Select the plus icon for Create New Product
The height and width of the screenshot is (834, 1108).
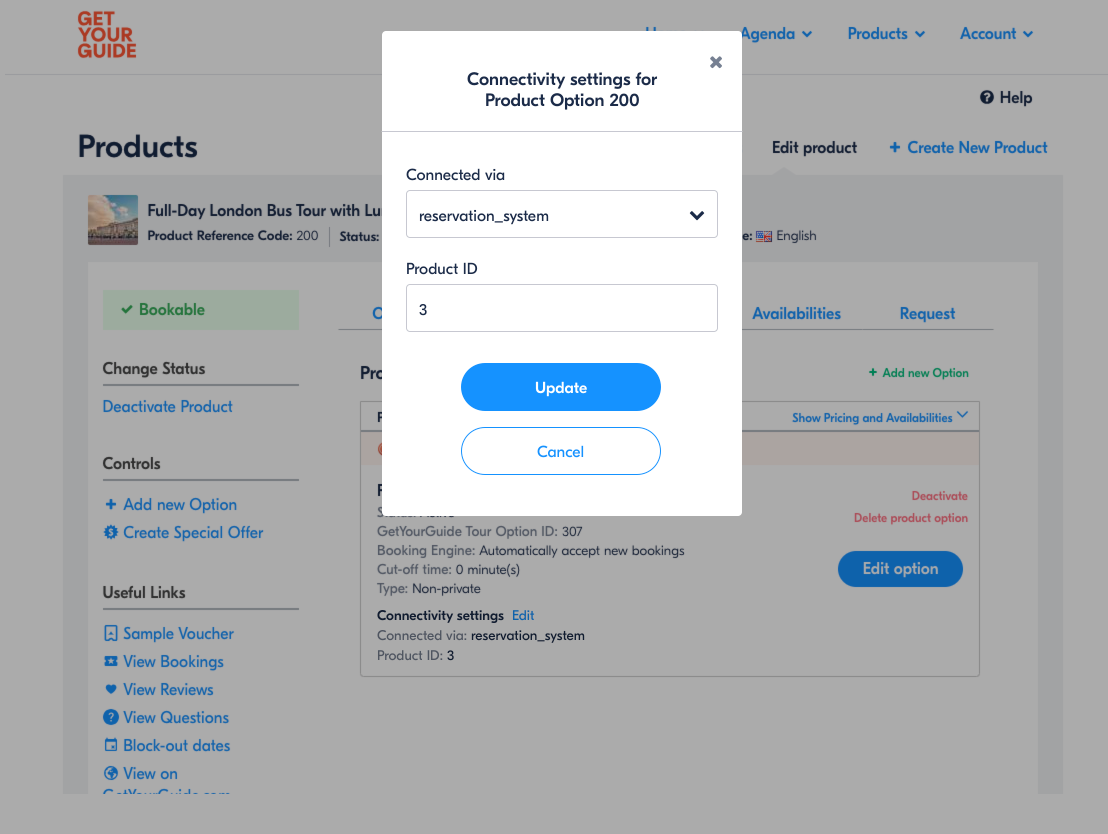(x=895, y=147)
